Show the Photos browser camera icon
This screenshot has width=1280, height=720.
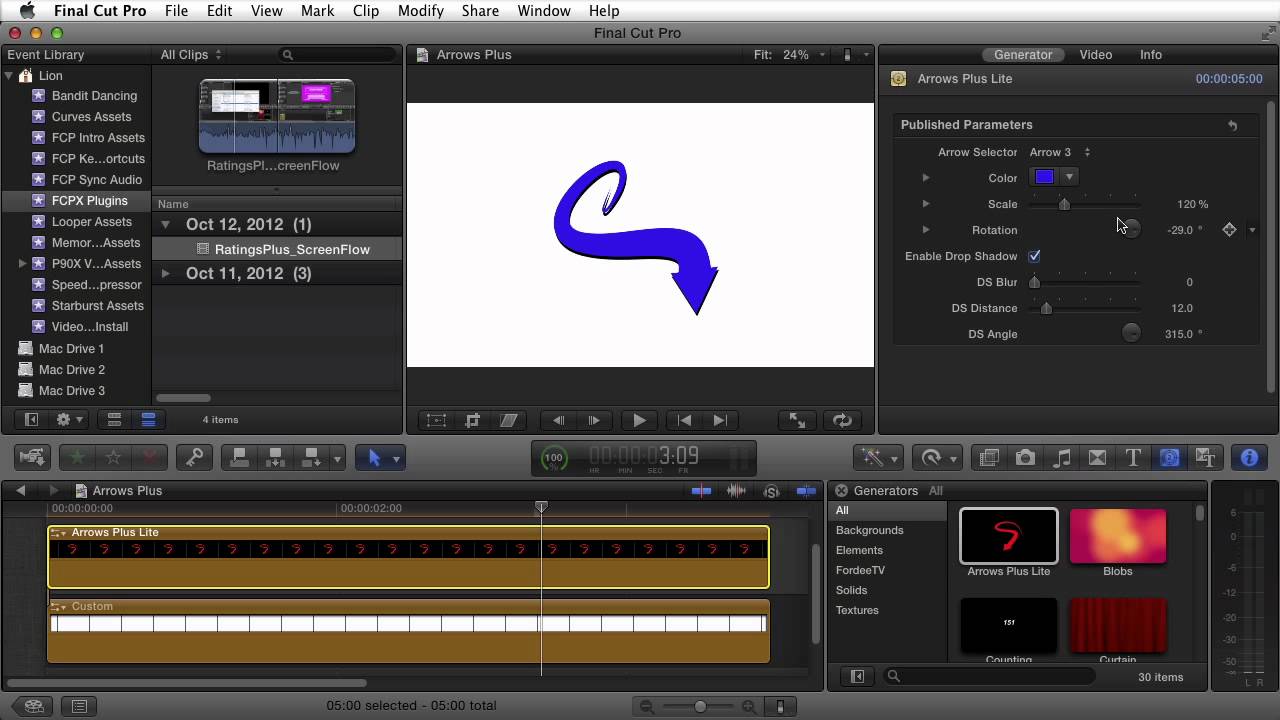[1025, 458]
